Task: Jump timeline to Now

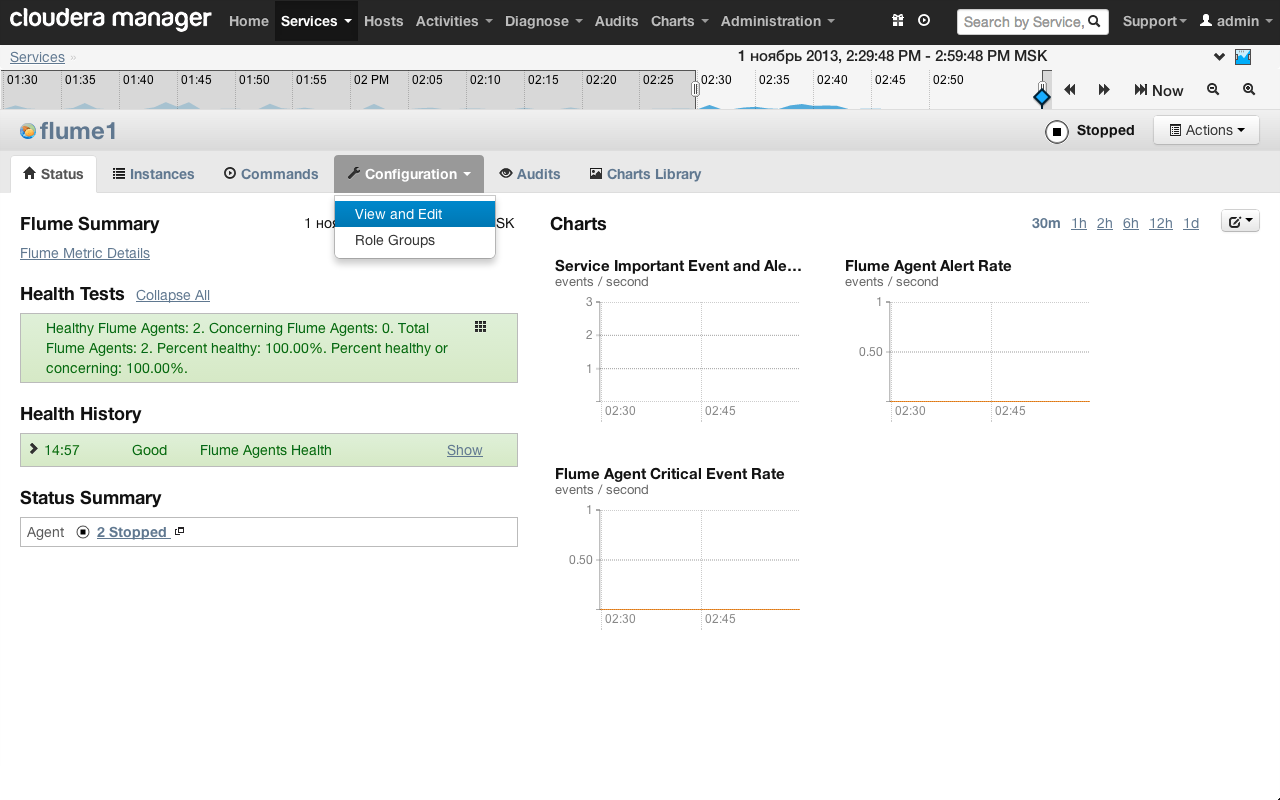Action: pos(1158,90)
